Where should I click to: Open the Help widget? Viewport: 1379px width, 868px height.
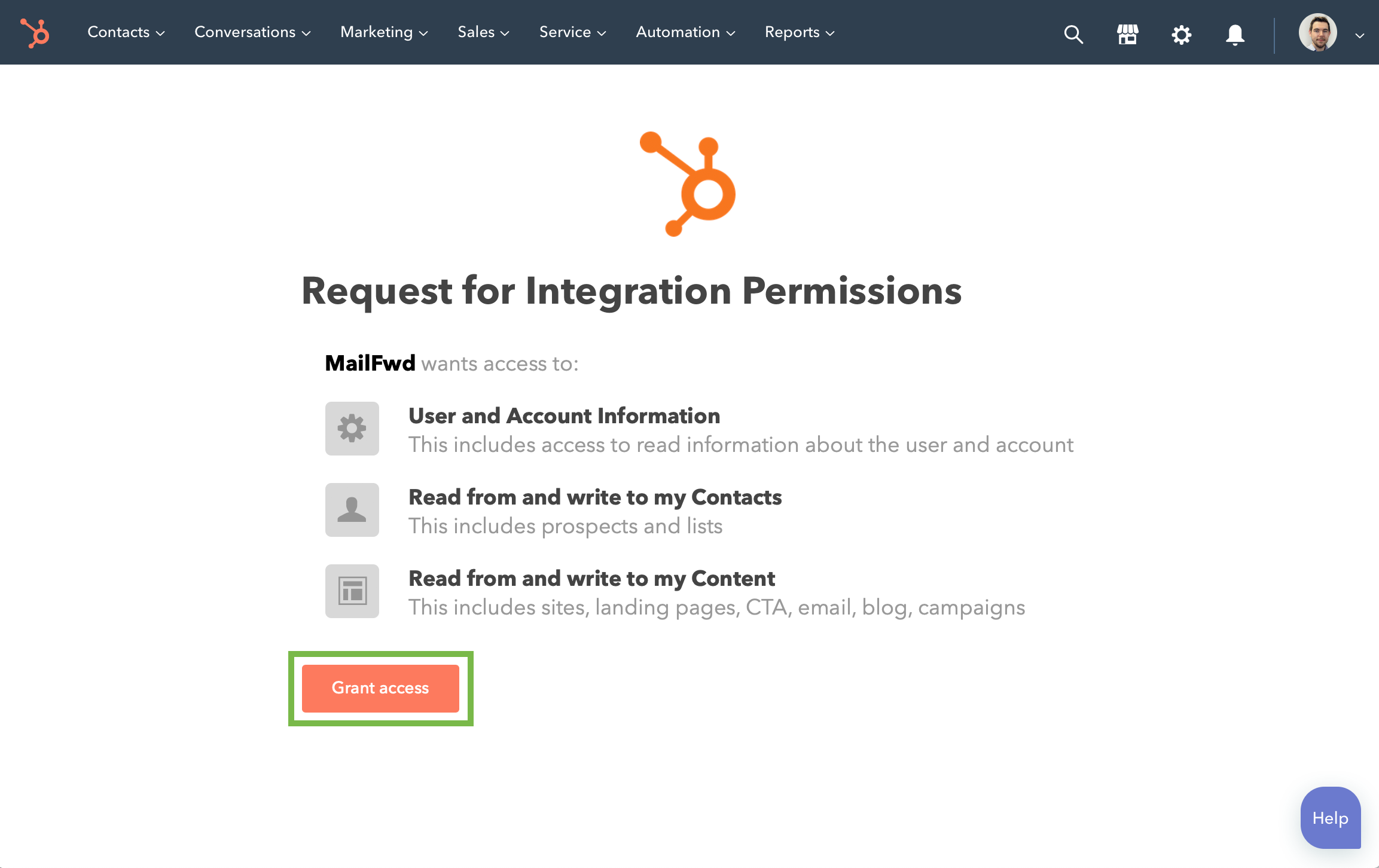point(1331,817)
